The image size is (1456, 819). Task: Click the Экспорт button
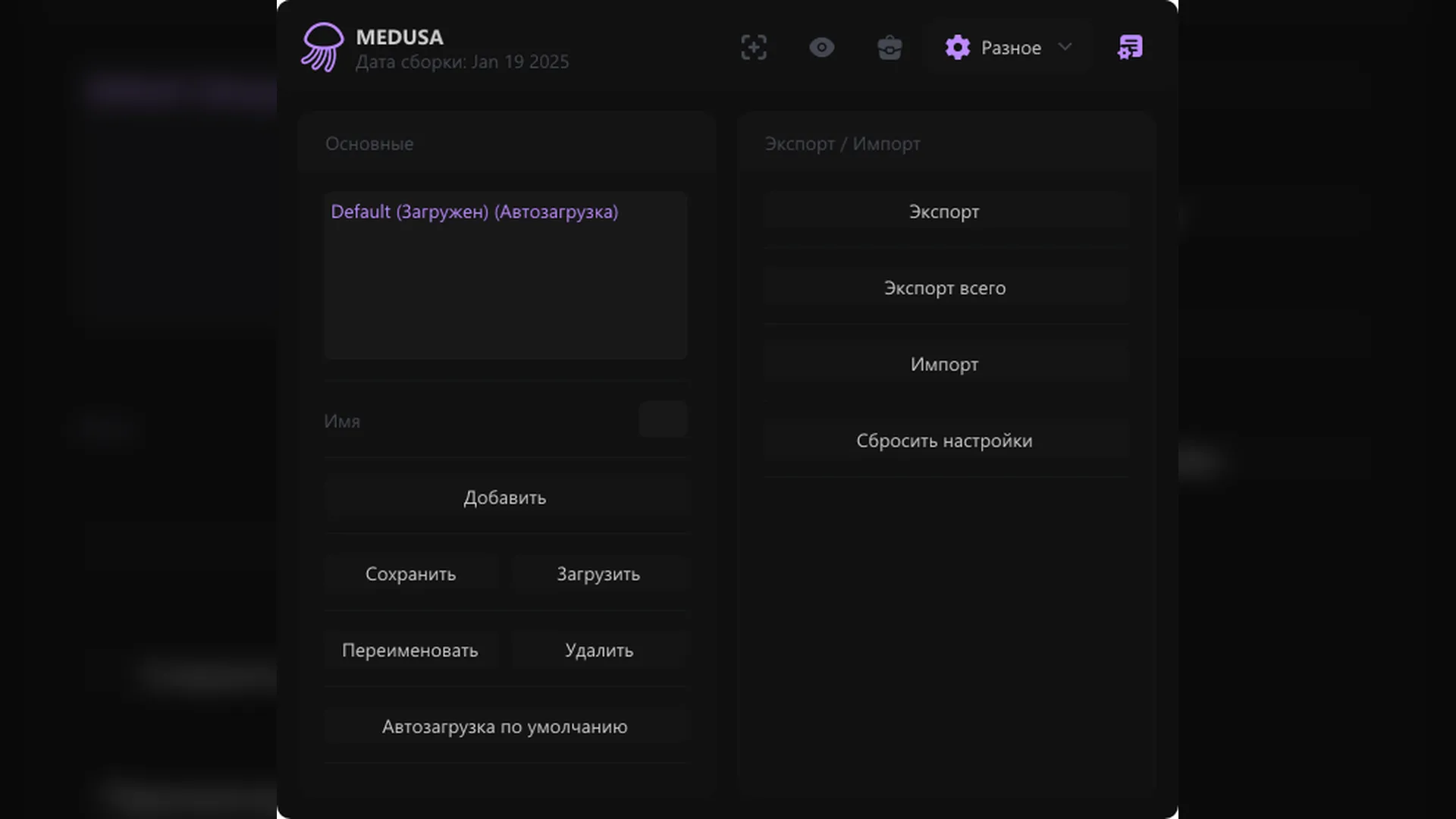[945, 212]
